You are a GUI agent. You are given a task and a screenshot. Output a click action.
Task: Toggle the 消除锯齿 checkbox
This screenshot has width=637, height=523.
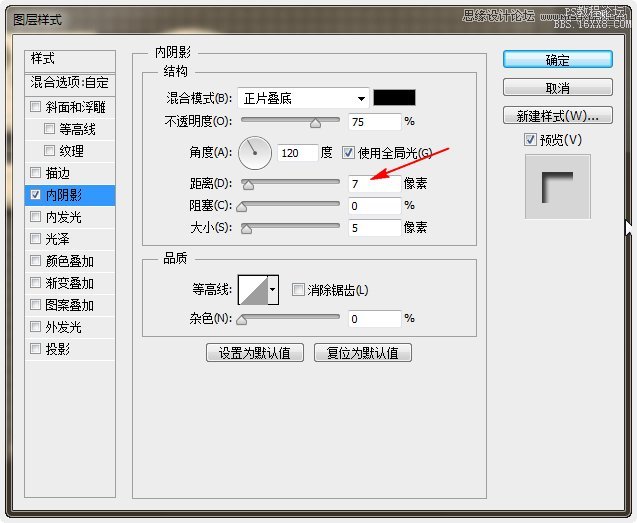298,290
